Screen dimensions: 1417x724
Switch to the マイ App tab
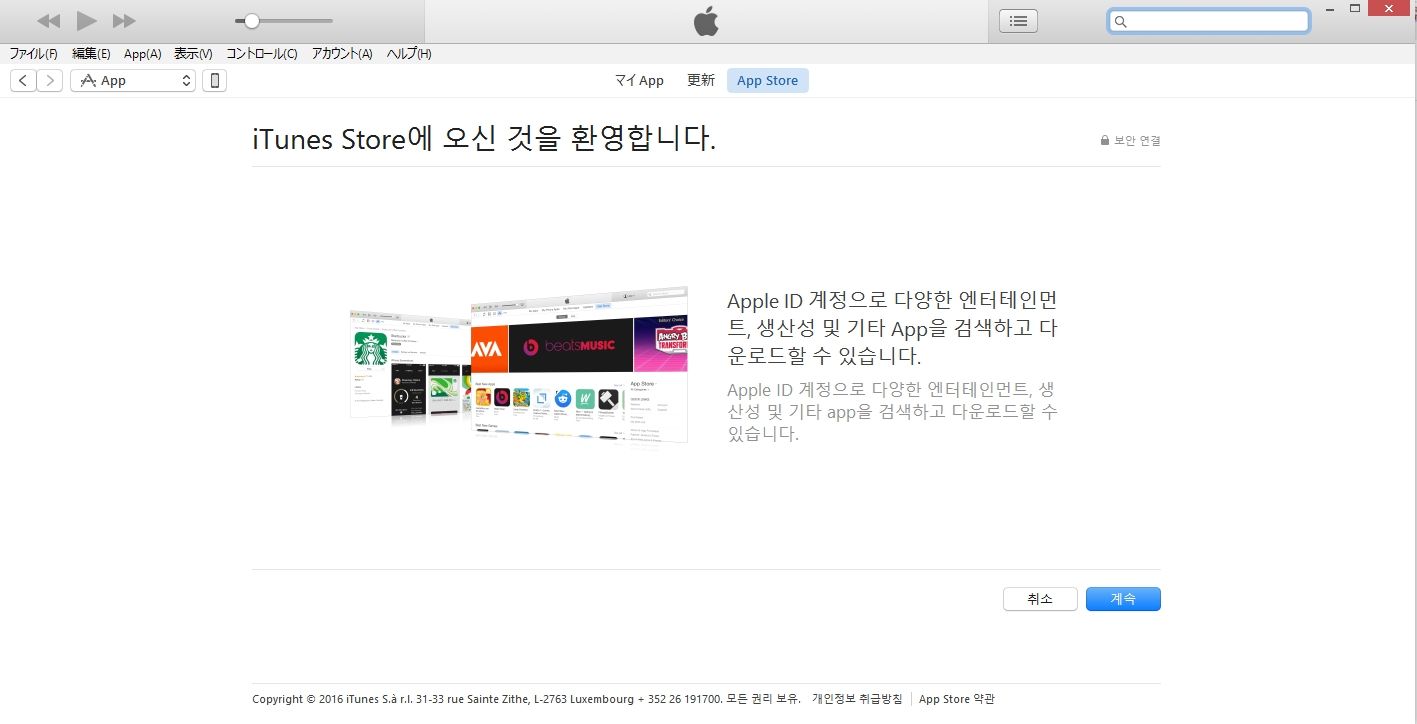tap(639, 81)
